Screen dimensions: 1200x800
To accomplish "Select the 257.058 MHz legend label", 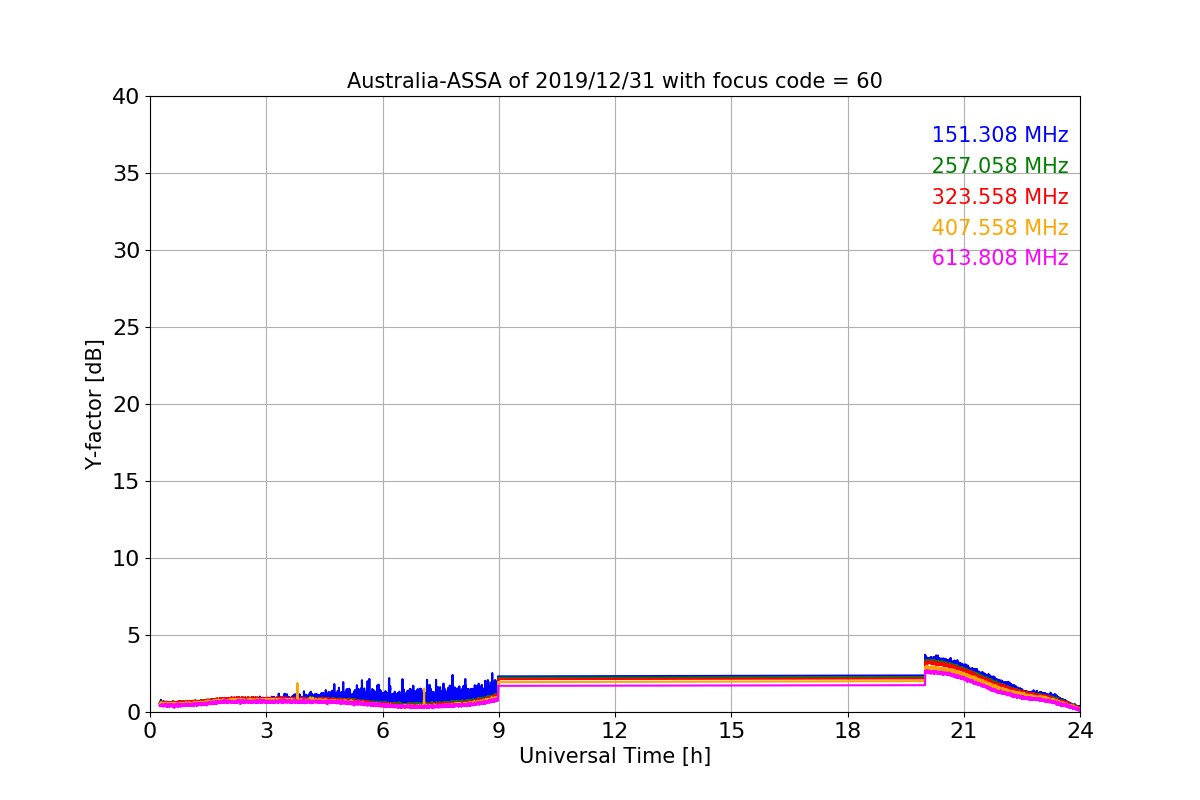I will coord(1000,166).
